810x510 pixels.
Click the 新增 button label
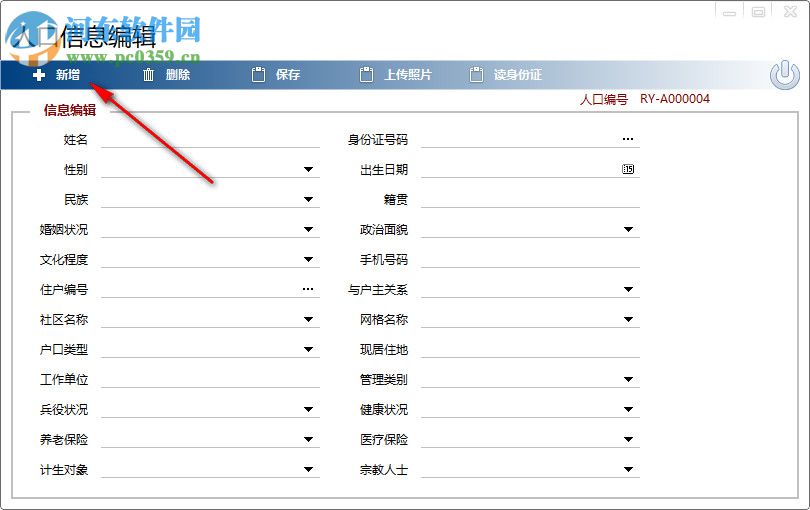tap(68, 75)
